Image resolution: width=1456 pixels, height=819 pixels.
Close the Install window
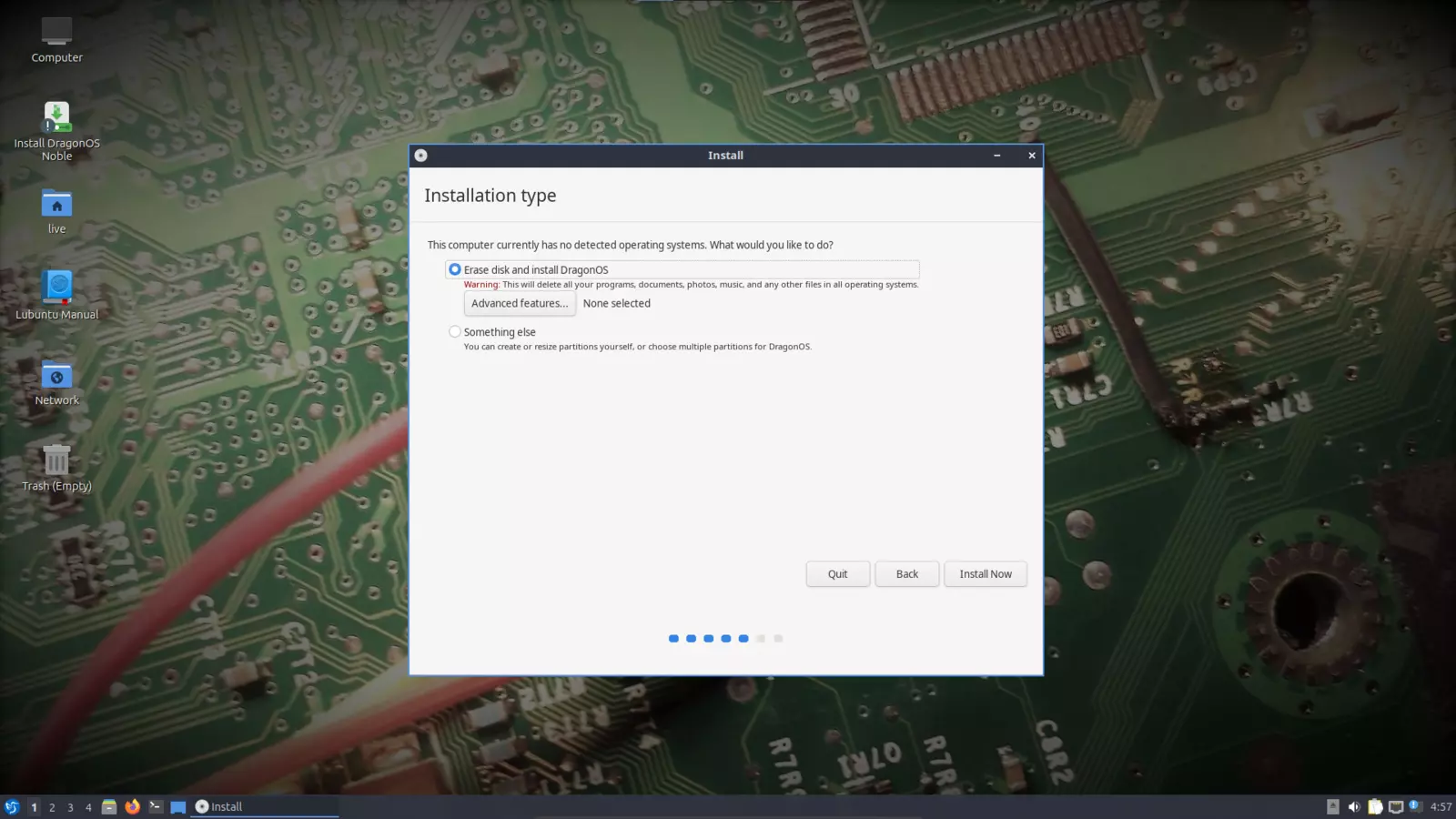1032,156
